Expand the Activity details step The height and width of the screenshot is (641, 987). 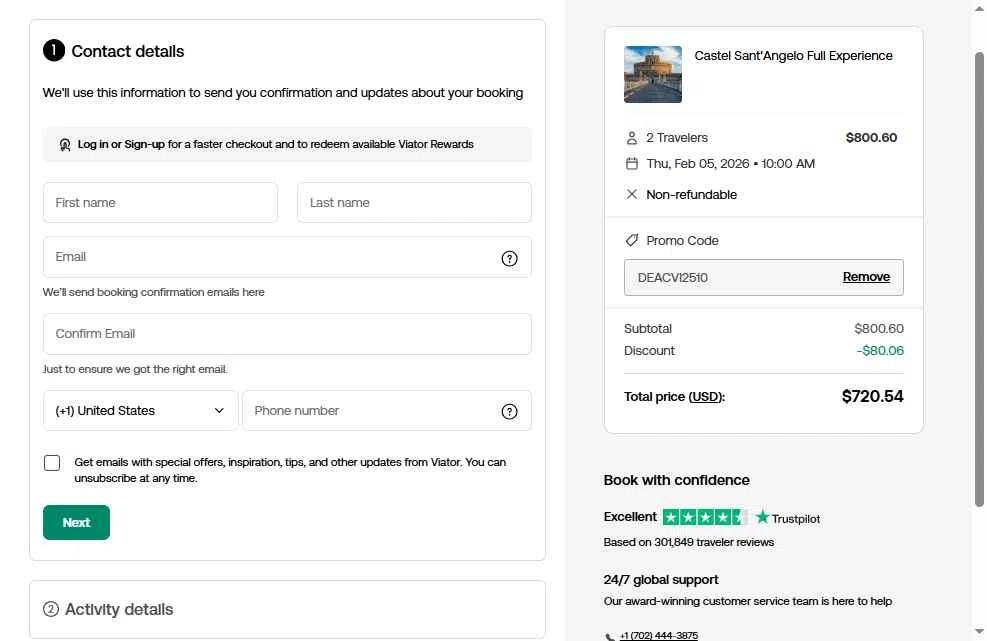coord(119,609)
